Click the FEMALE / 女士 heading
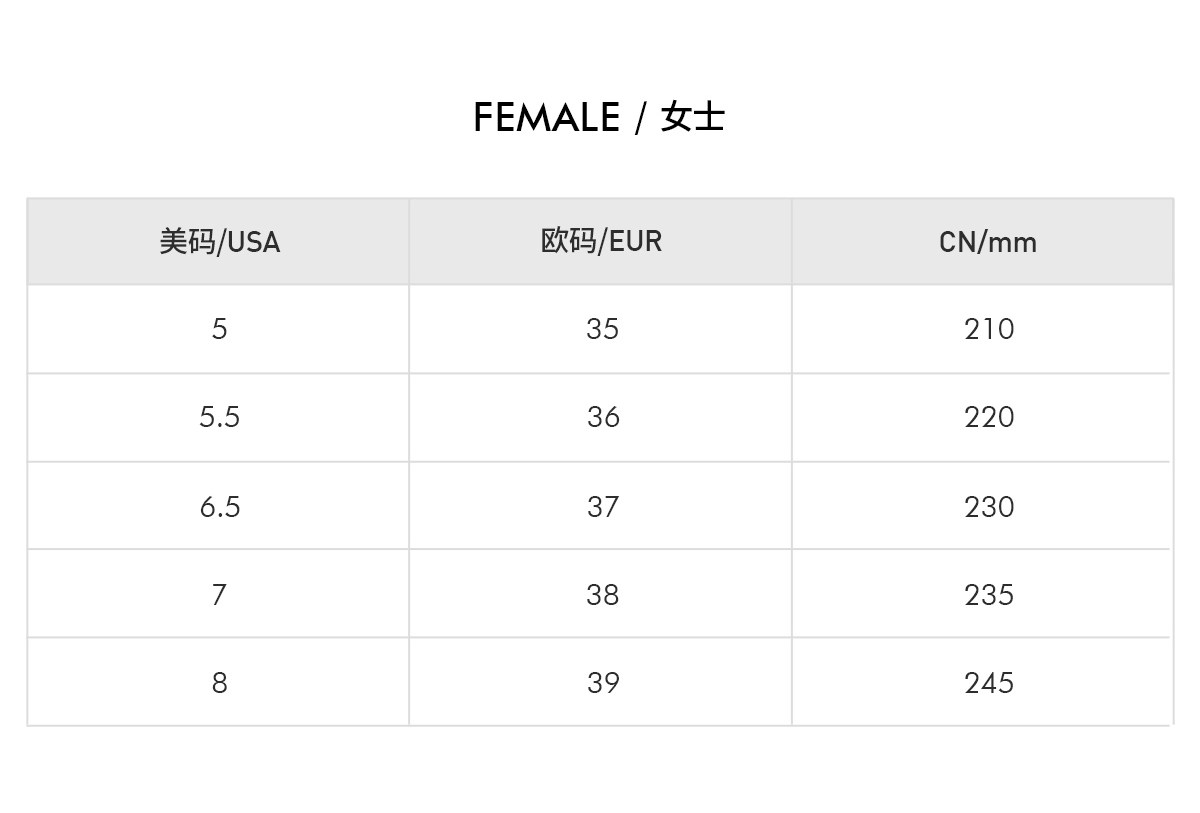The image size is (1200, 813). 599,118
